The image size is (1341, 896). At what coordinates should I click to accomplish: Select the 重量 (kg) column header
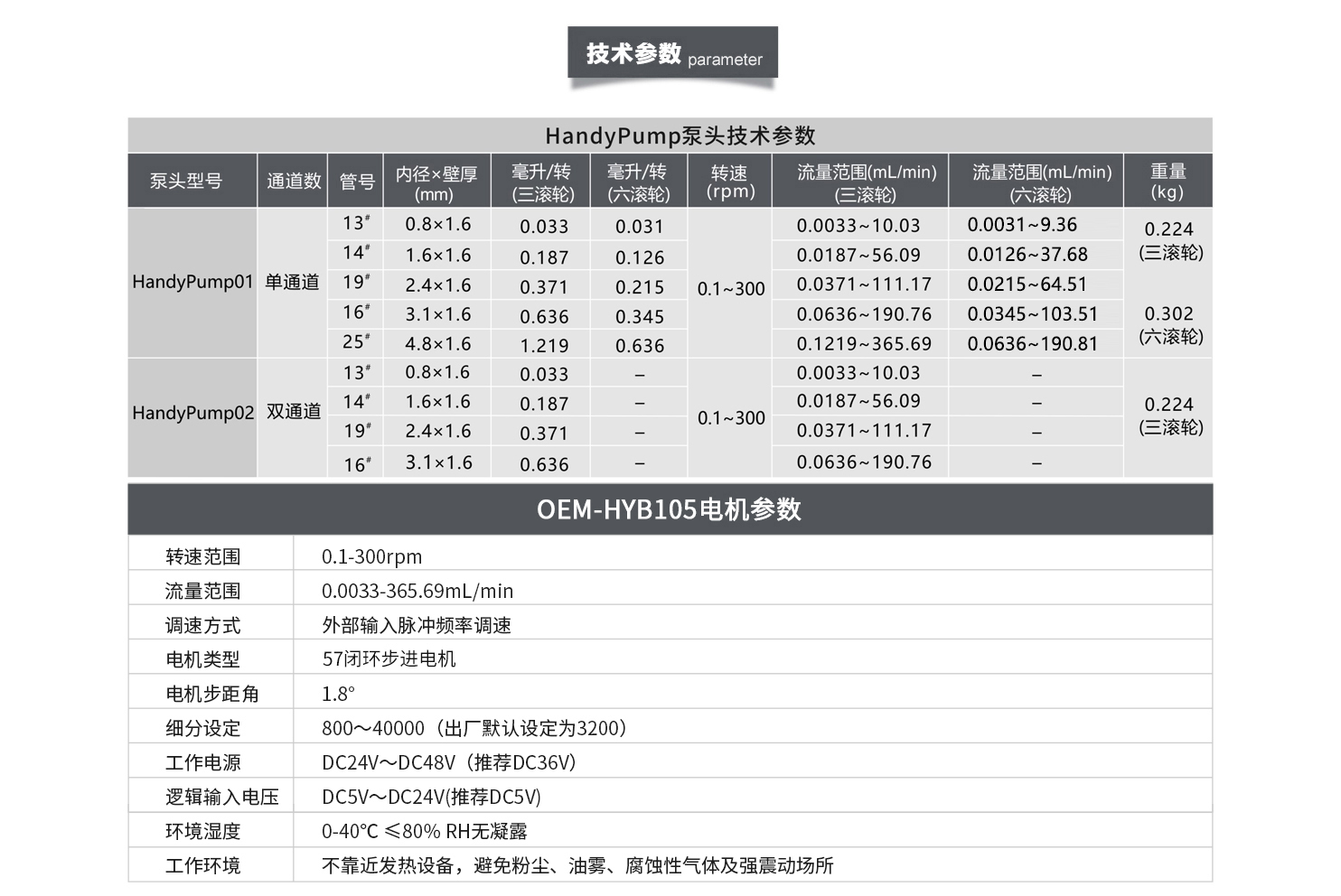tap(1168, 182)
